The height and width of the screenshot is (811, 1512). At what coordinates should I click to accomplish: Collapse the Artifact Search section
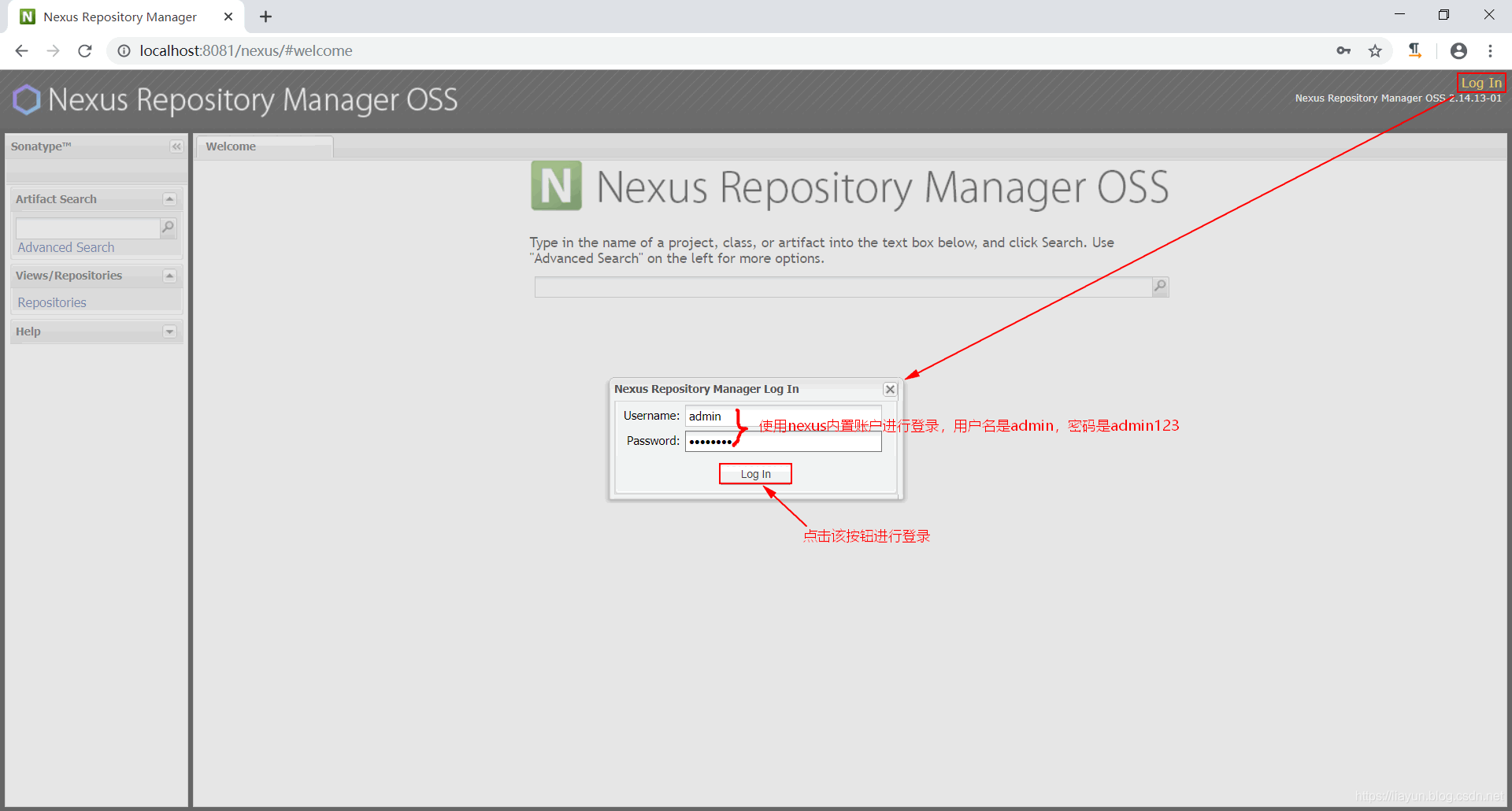169,199
